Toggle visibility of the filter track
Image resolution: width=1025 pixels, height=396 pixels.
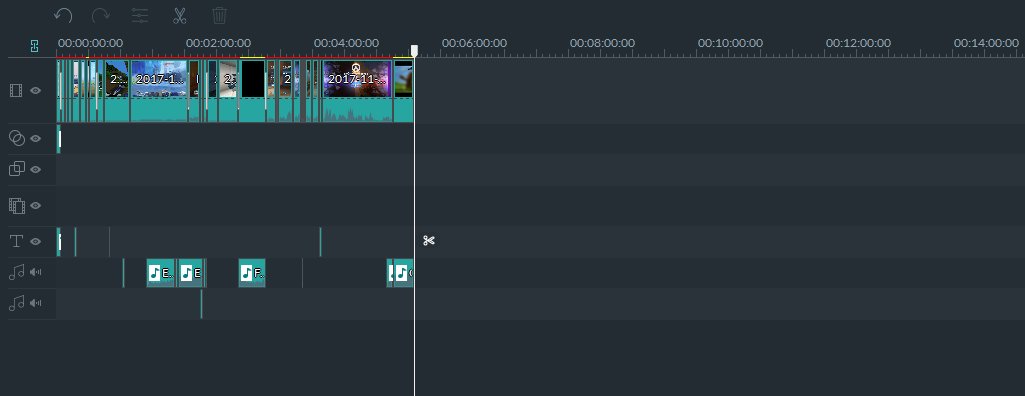(36, 139)
